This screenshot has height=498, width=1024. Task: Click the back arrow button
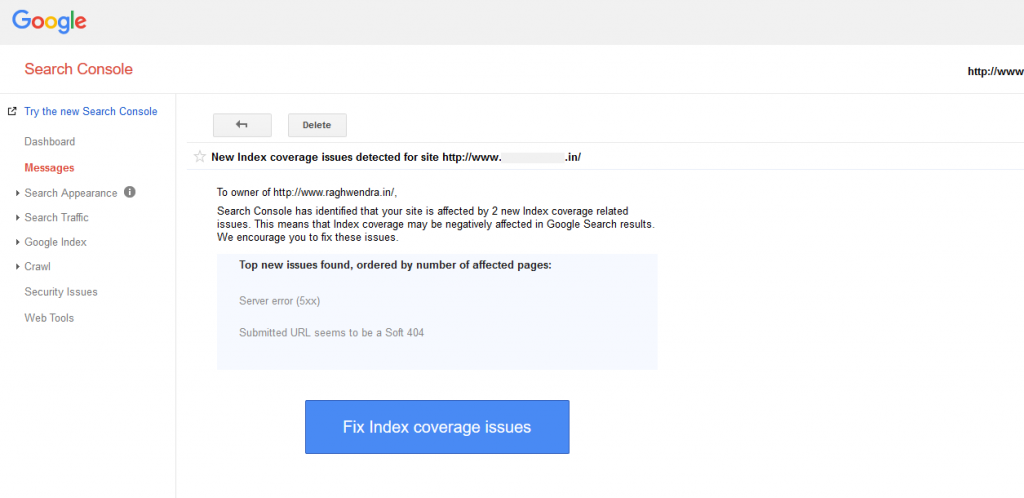coord(242,125)
